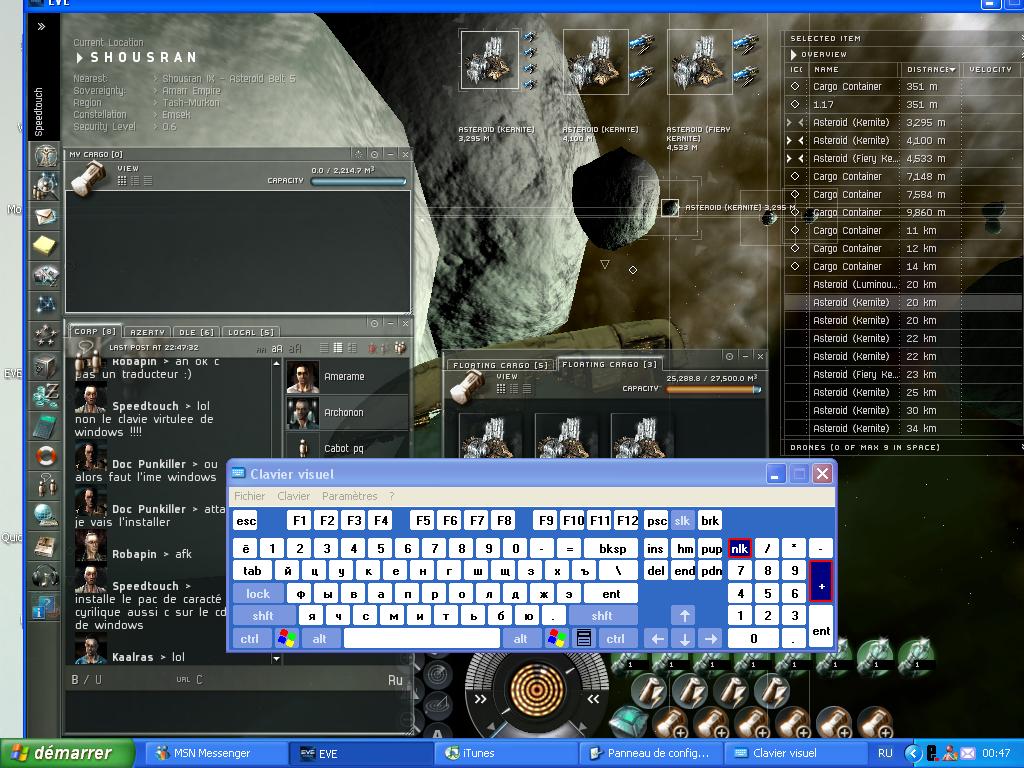Open the yellow notepad icon
The image size is (1024, 768).
pos(45,245)
